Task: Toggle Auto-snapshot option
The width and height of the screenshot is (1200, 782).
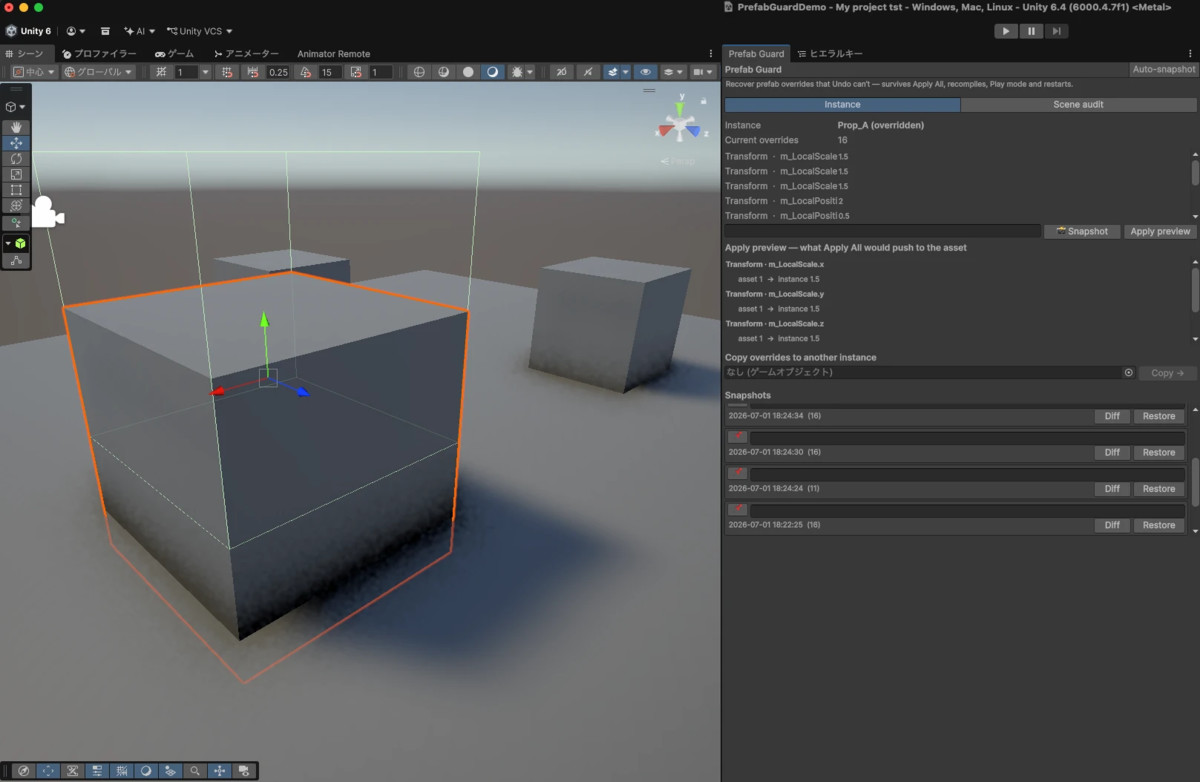Action: click(x=1163, y=70)
